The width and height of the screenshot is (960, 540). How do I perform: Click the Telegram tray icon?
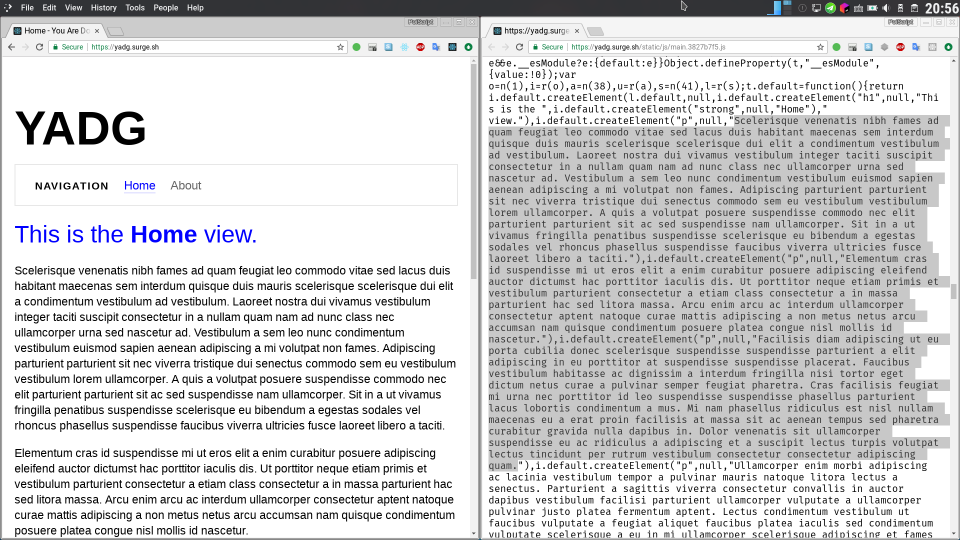pos(830,8)
